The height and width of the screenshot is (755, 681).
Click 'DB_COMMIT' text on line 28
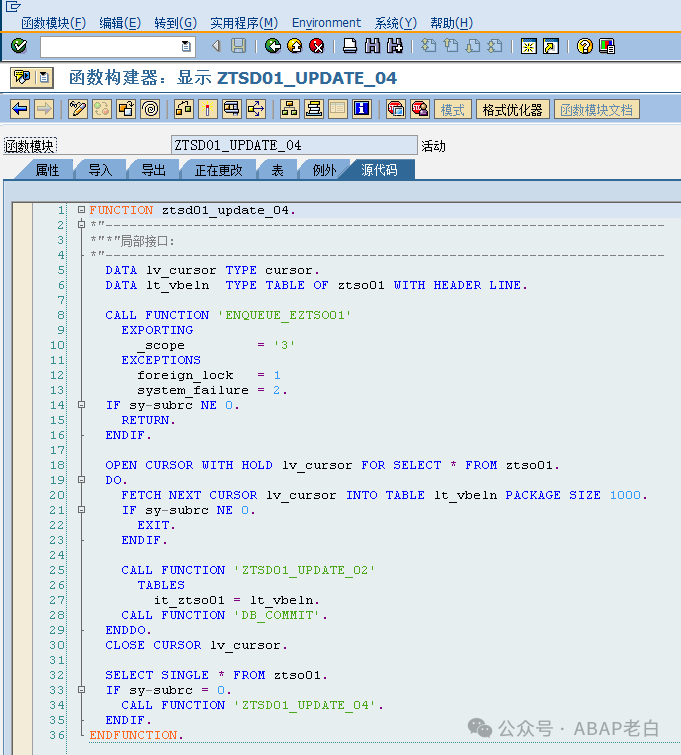tap(277, 615)
